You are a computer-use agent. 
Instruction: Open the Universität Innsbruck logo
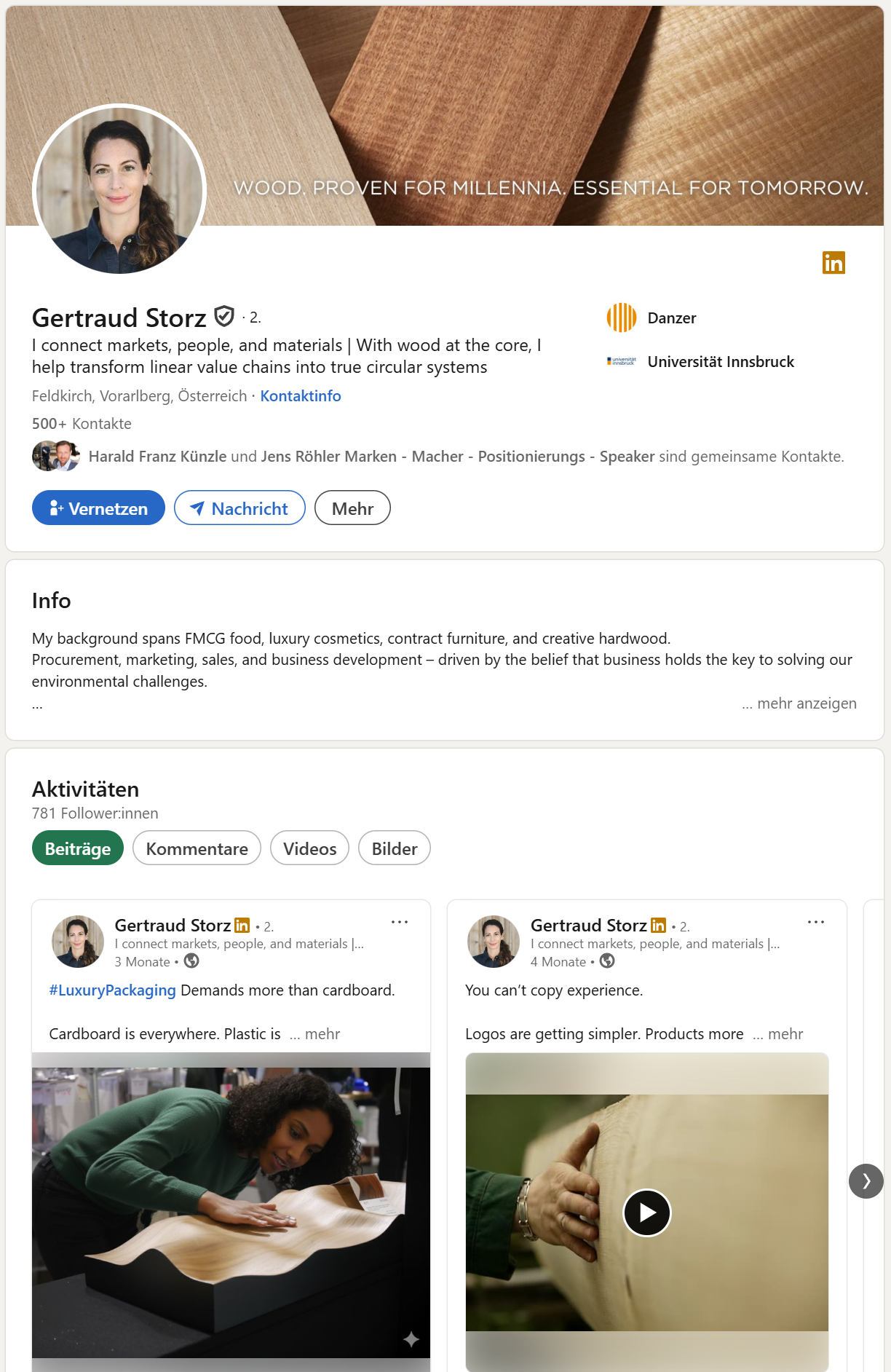621,361
